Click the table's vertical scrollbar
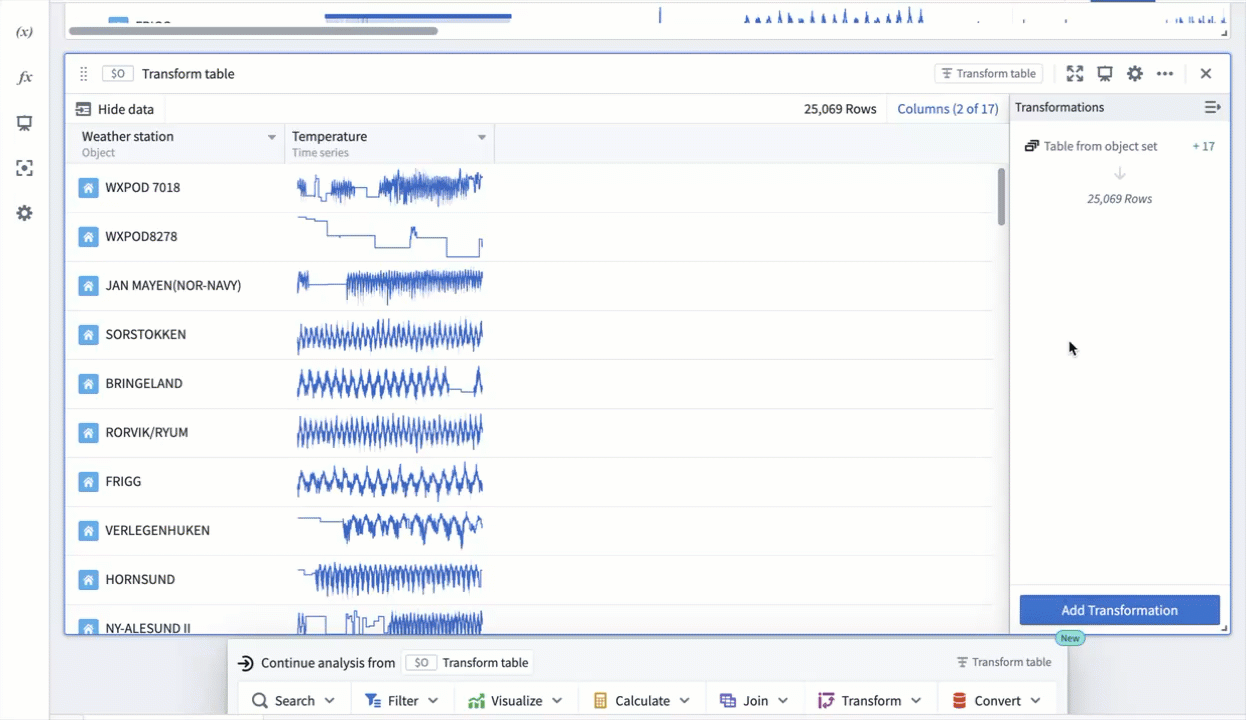Viewport: 1246px width, 720px height. (1001, 196)
